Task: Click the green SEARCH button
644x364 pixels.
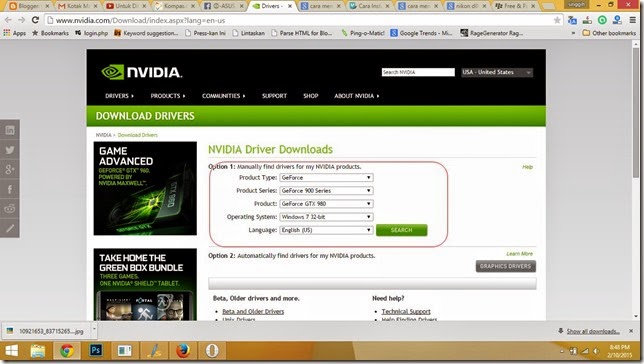Action: point(401,230)
